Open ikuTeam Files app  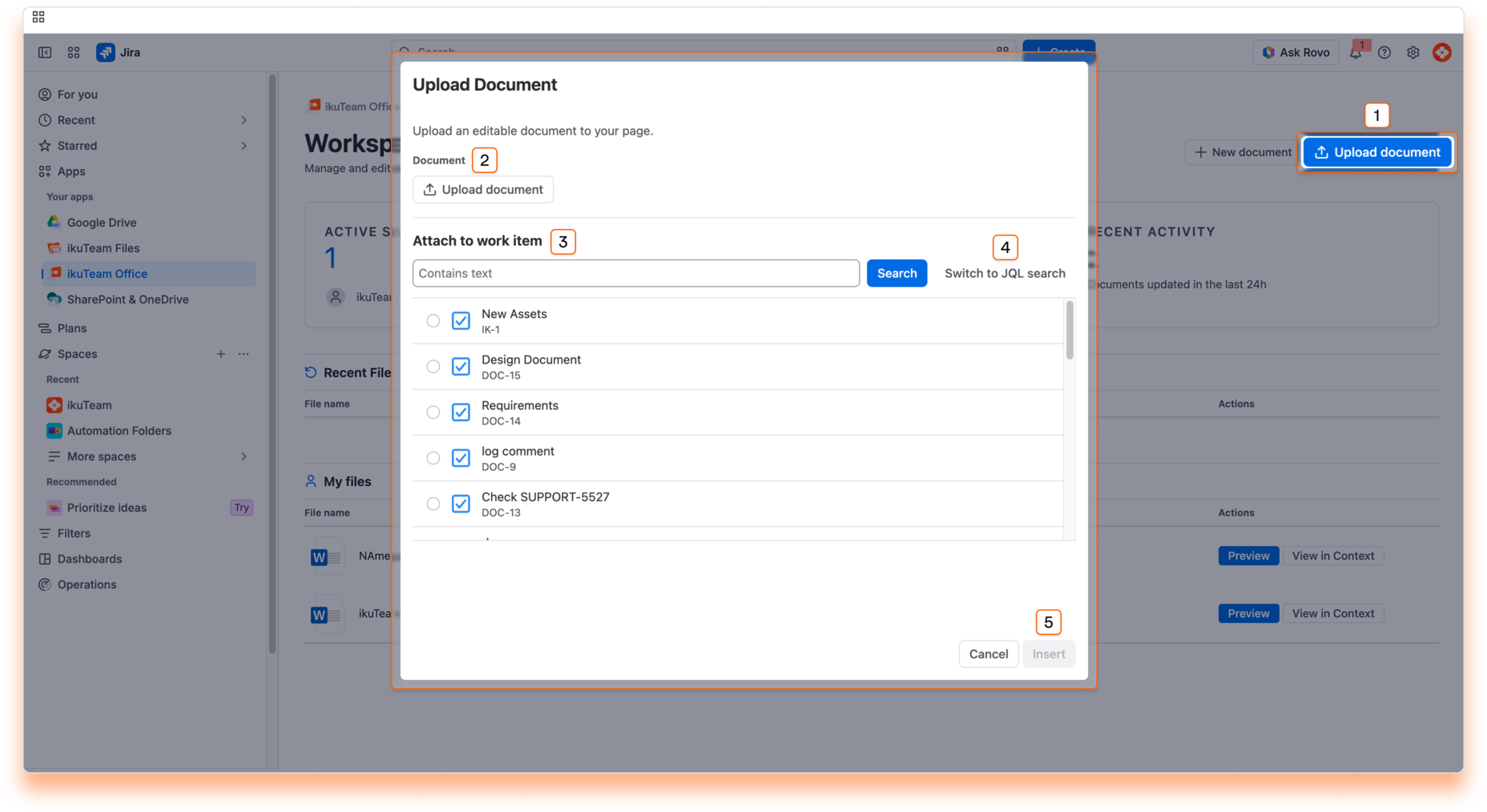(103, 248)
